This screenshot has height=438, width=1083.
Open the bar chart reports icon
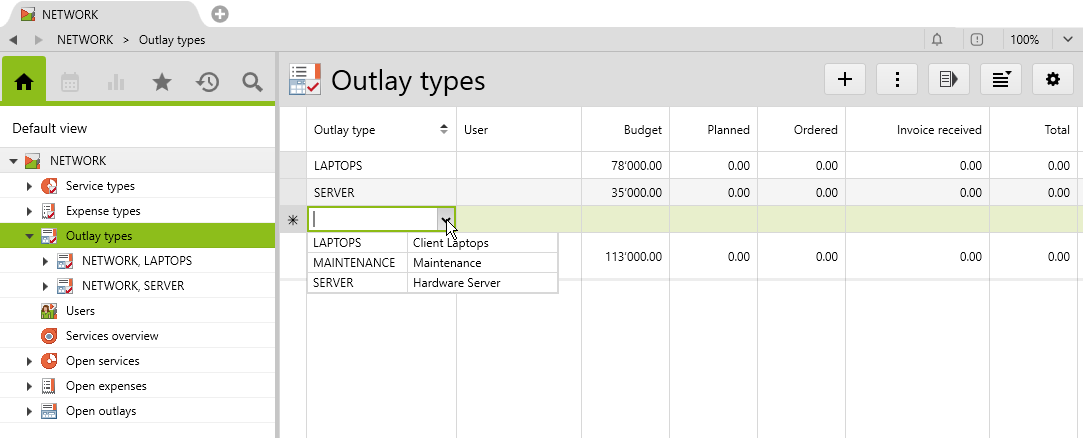(x=116, y=82)
